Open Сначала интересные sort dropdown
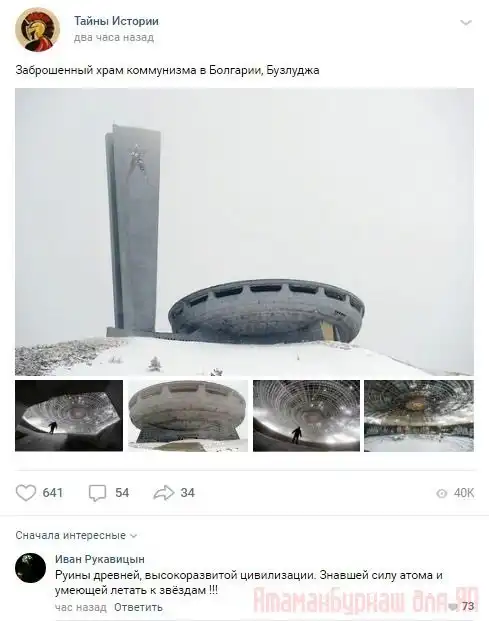Screen dimensions: 489x621 tap(76, 535)
